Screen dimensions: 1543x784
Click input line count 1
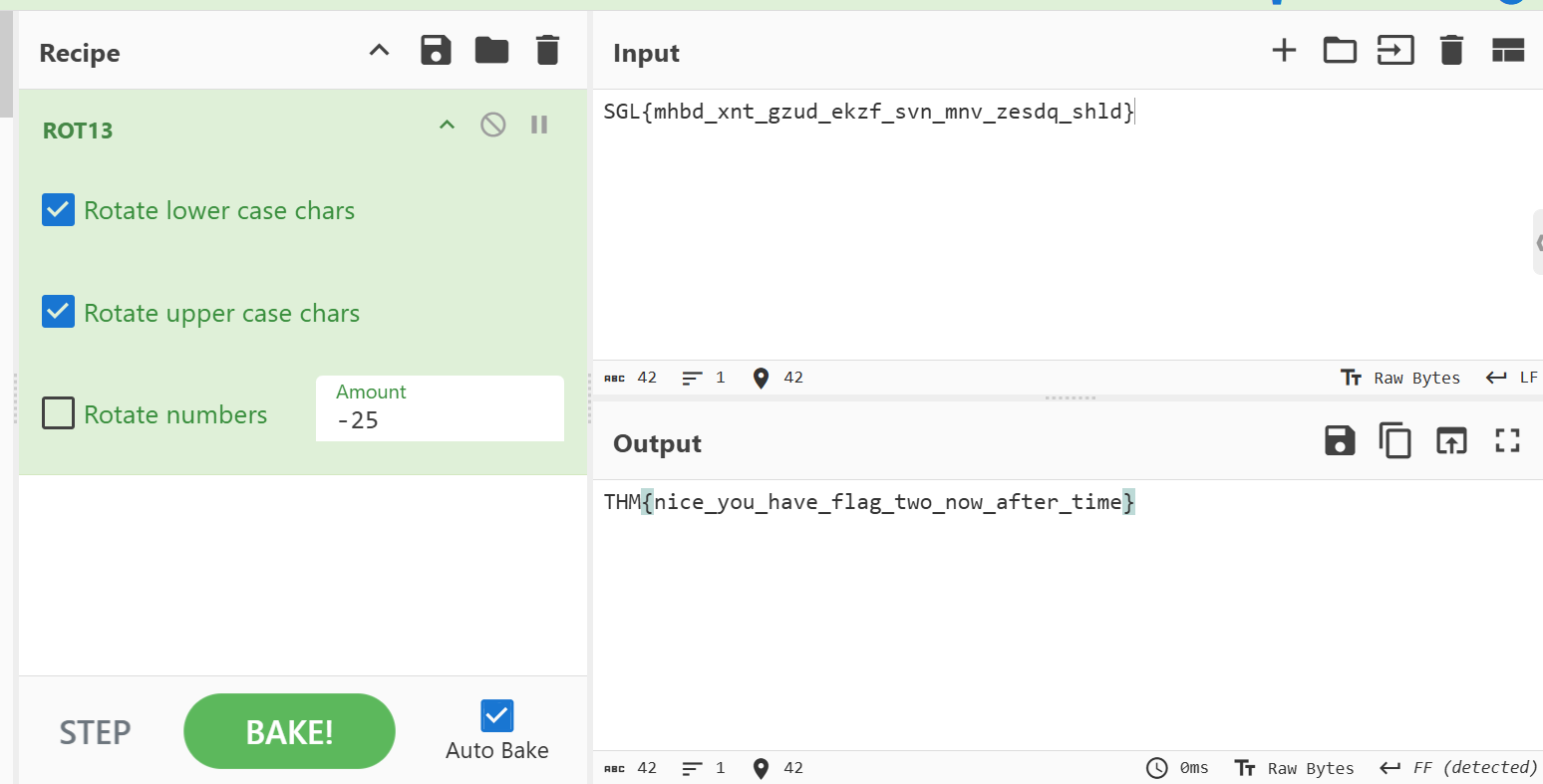704,378
